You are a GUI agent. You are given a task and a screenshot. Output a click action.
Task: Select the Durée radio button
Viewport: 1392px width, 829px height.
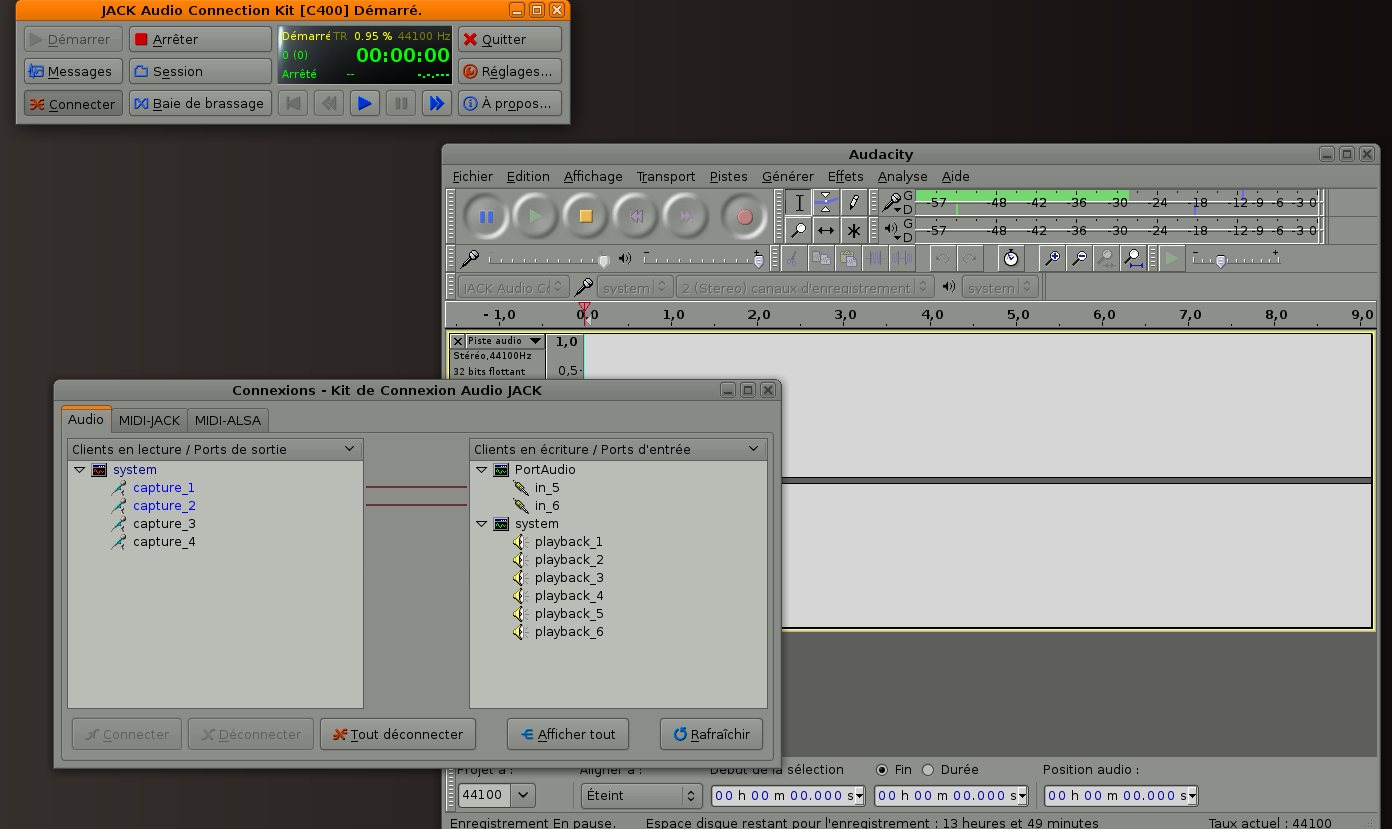pos(928,770)
